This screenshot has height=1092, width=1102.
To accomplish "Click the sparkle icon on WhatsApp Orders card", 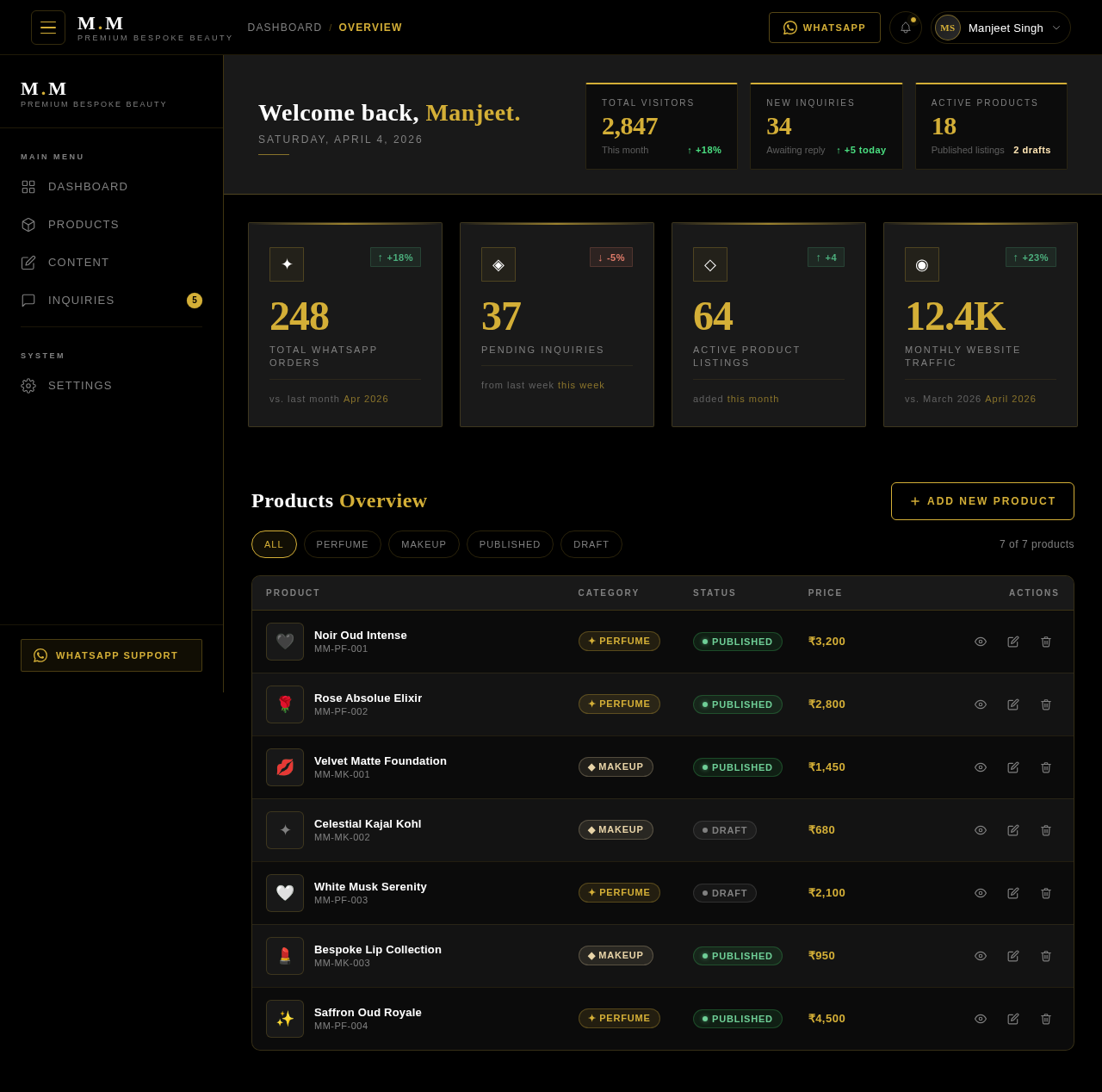I will (x=287, y=264).
